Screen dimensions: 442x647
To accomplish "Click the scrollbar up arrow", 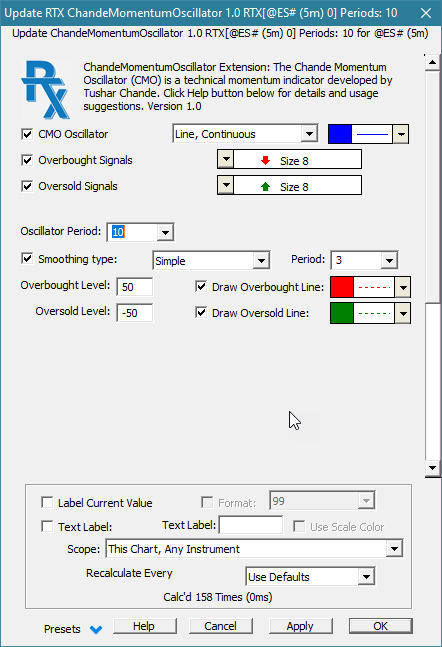I will click(x=433, y=63).
